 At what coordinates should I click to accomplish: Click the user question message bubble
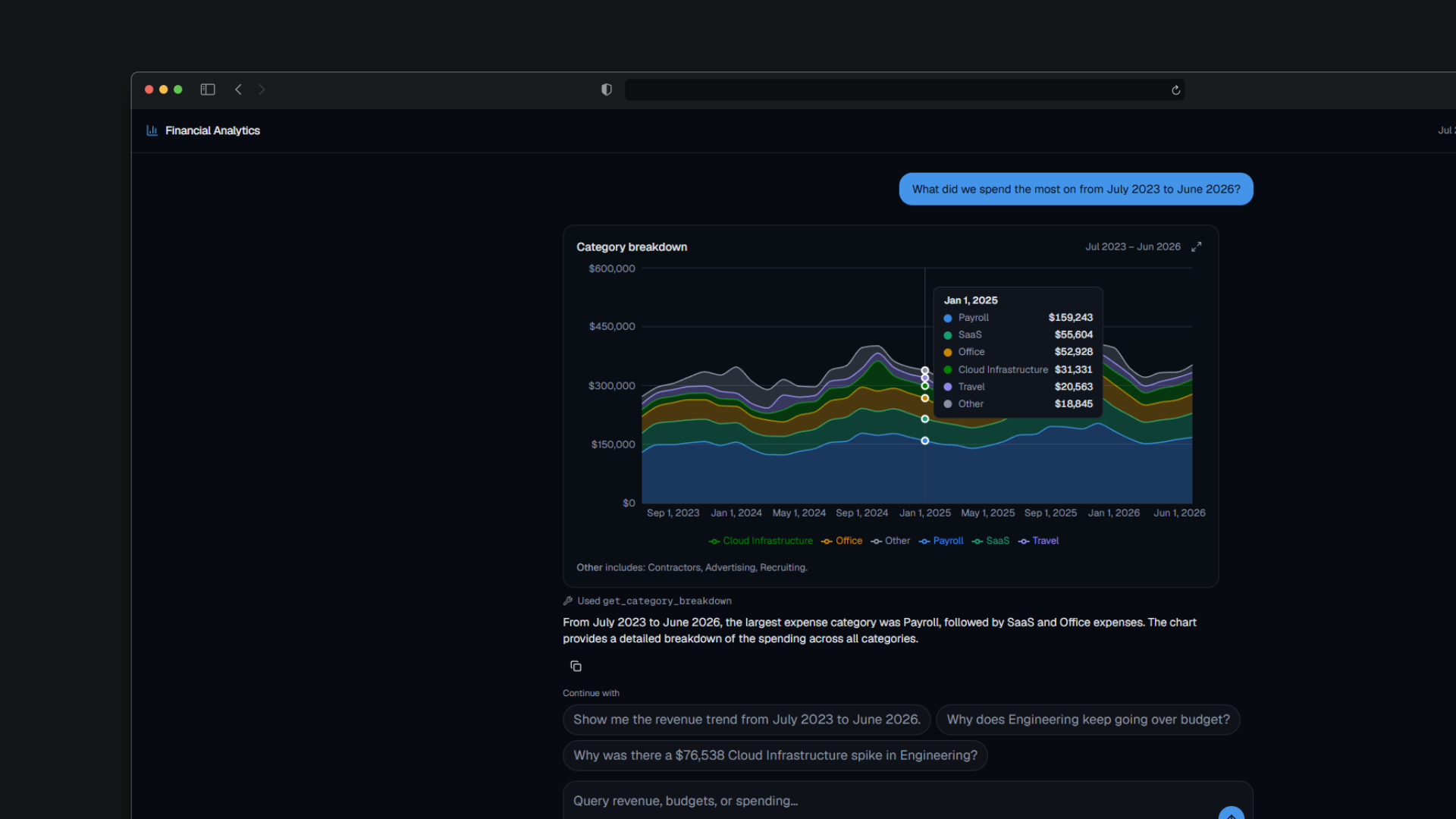(1076, 189)
